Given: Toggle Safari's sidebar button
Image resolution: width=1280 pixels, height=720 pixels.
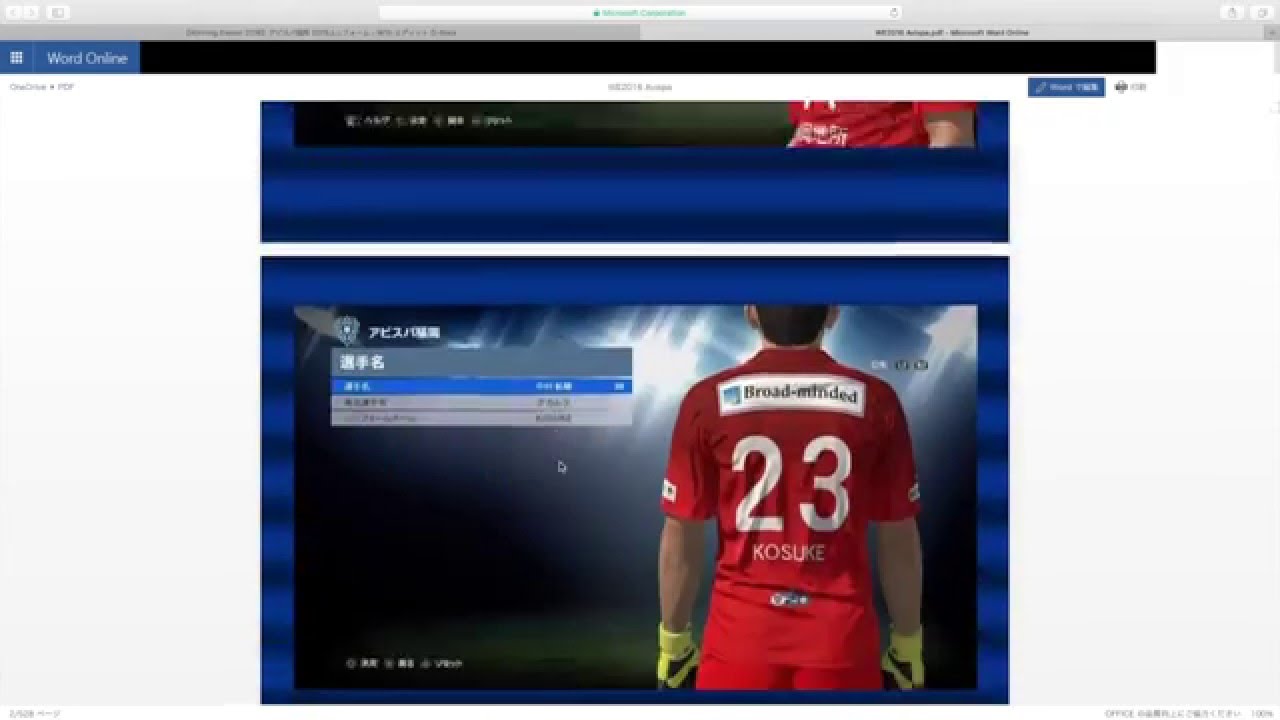Looking at the screenshot, I should [x=57, y=12].
